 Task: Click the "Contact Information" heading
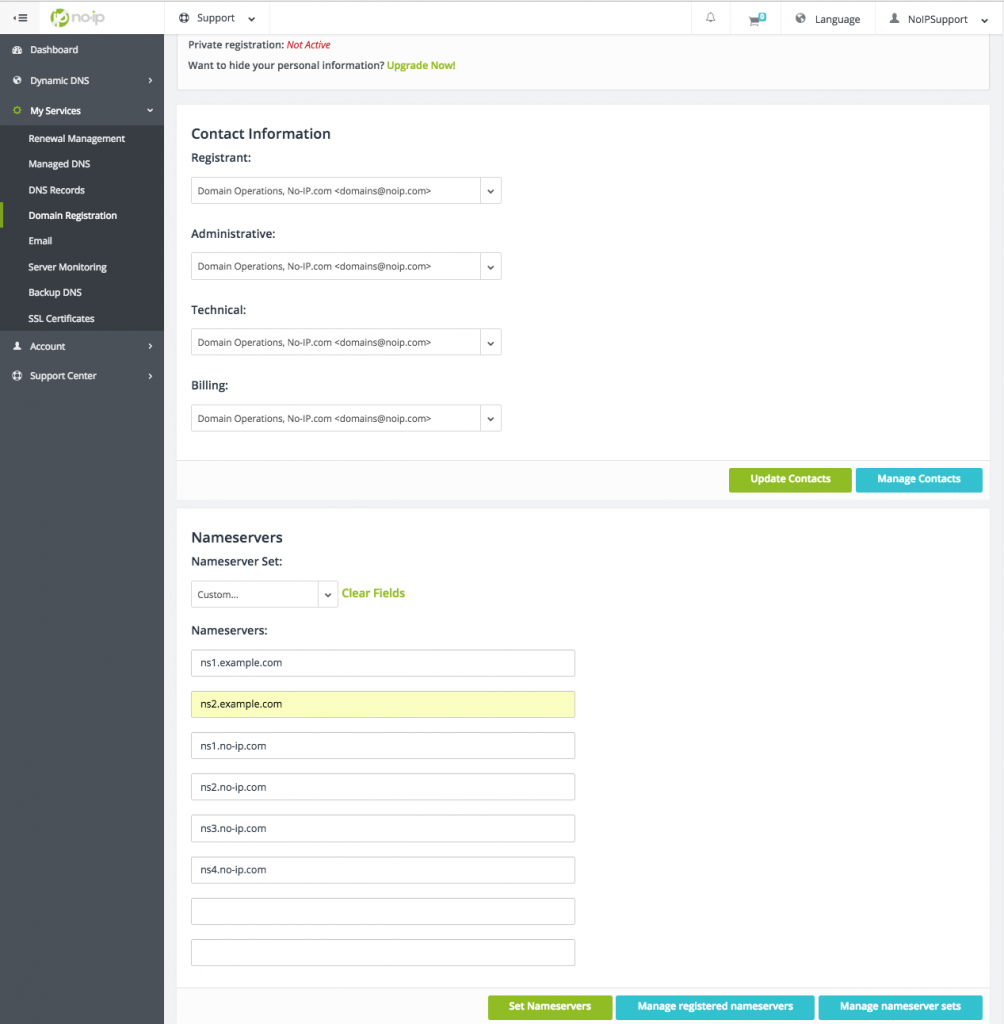point(261,134)
